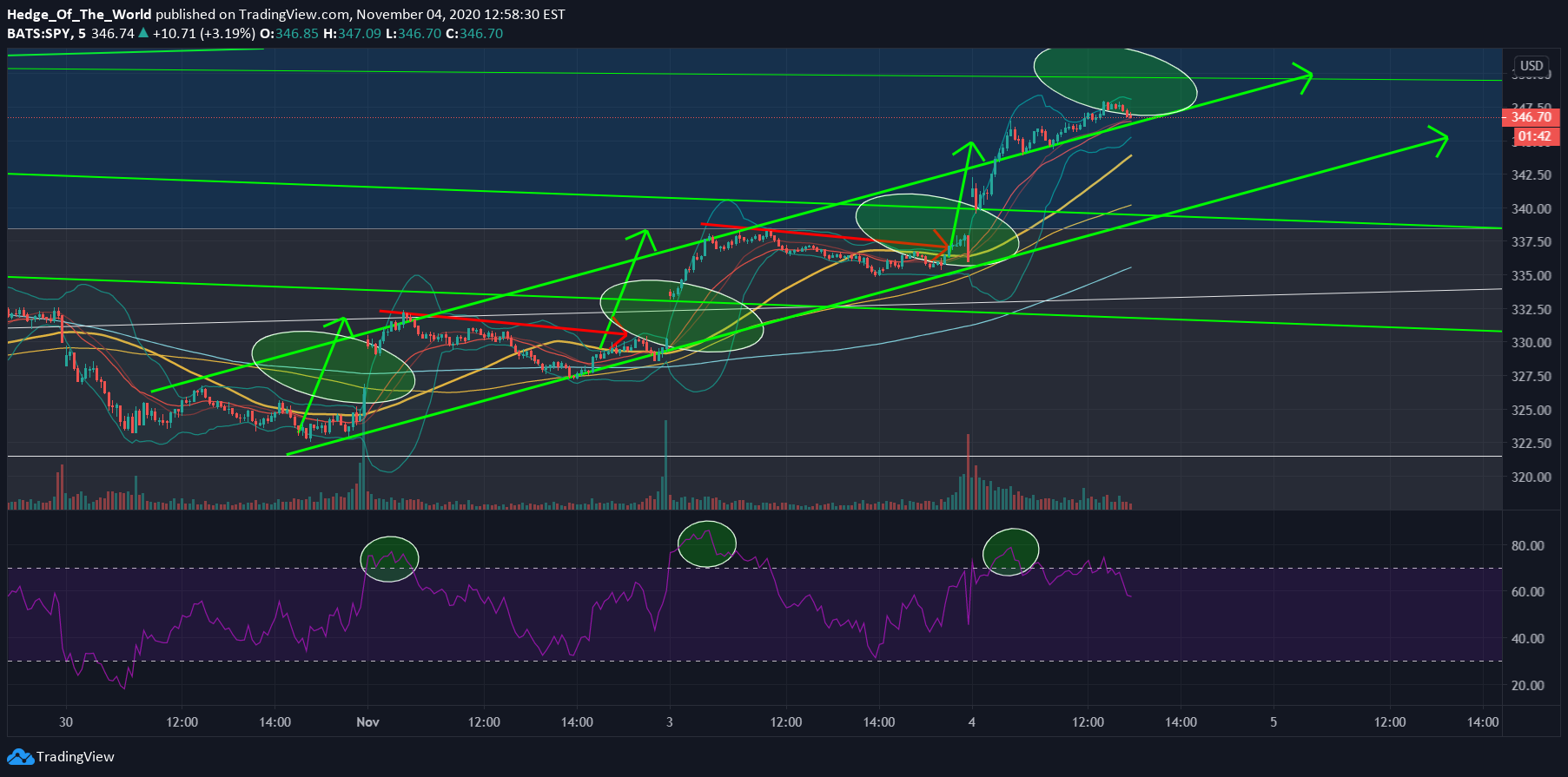Click the 332.50 price axis label
The height and width of the screenshot is (777, 1568).
tap(1532, 309)
